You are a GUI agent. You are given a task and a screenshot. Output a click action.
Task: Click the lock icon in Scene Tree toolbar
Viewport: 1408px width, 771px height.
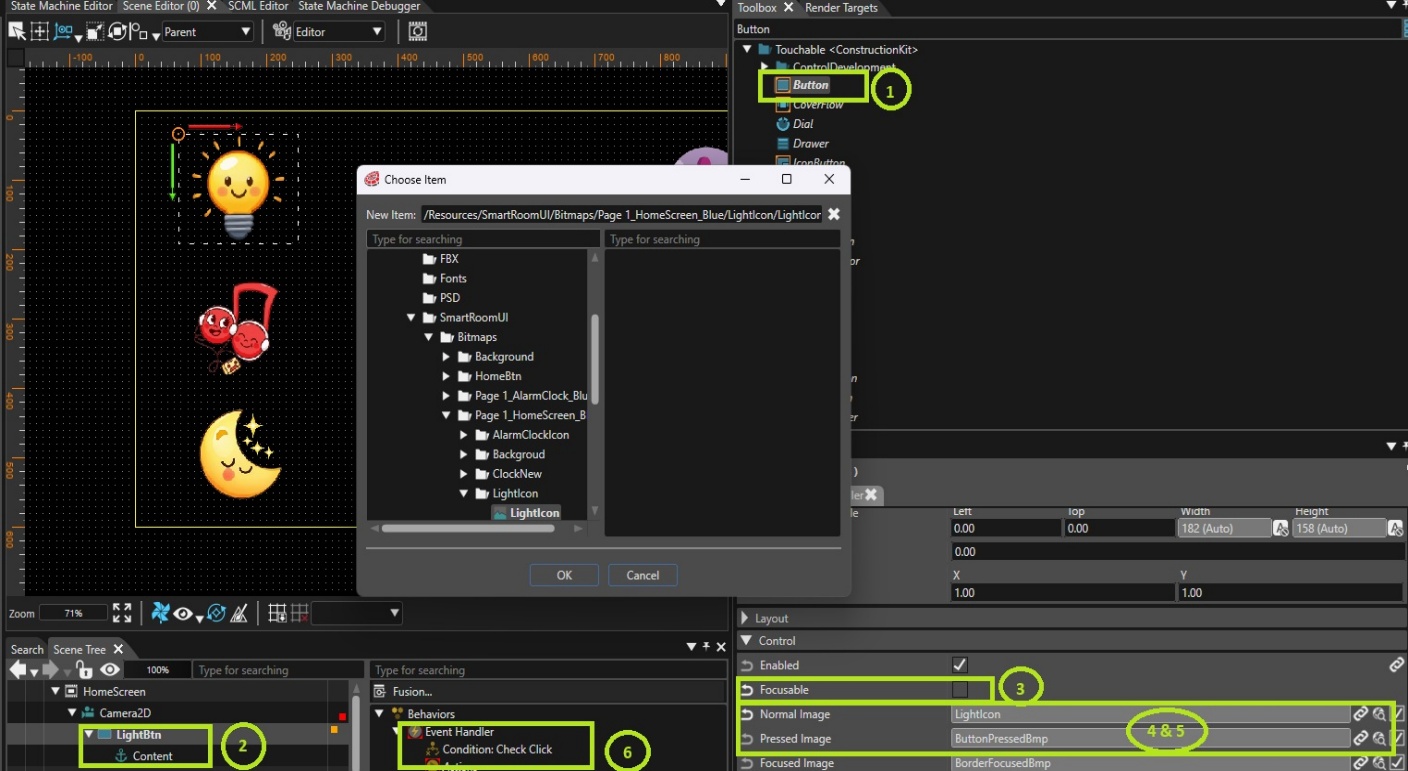85,669
